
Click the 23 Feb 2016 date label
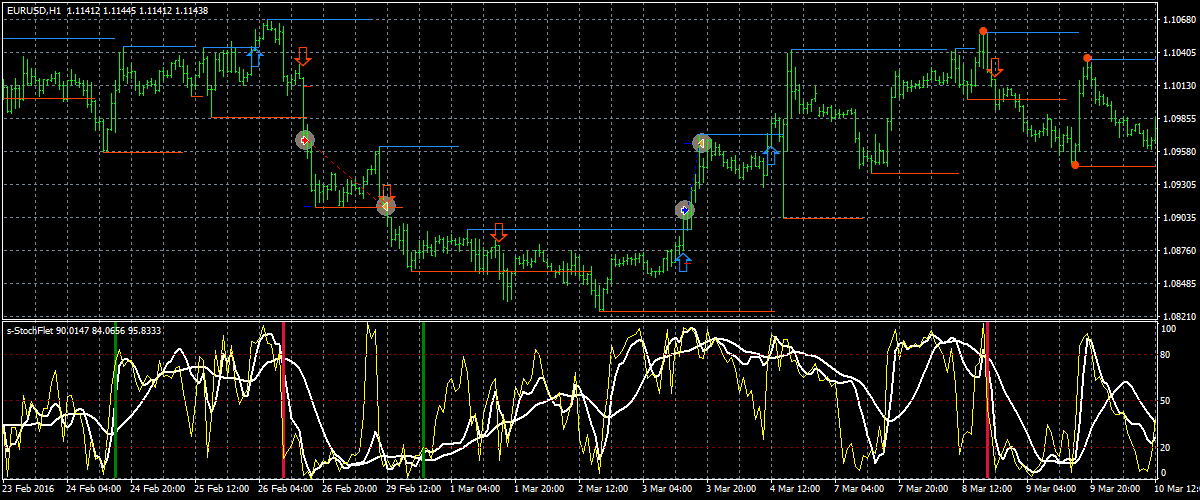30,490
